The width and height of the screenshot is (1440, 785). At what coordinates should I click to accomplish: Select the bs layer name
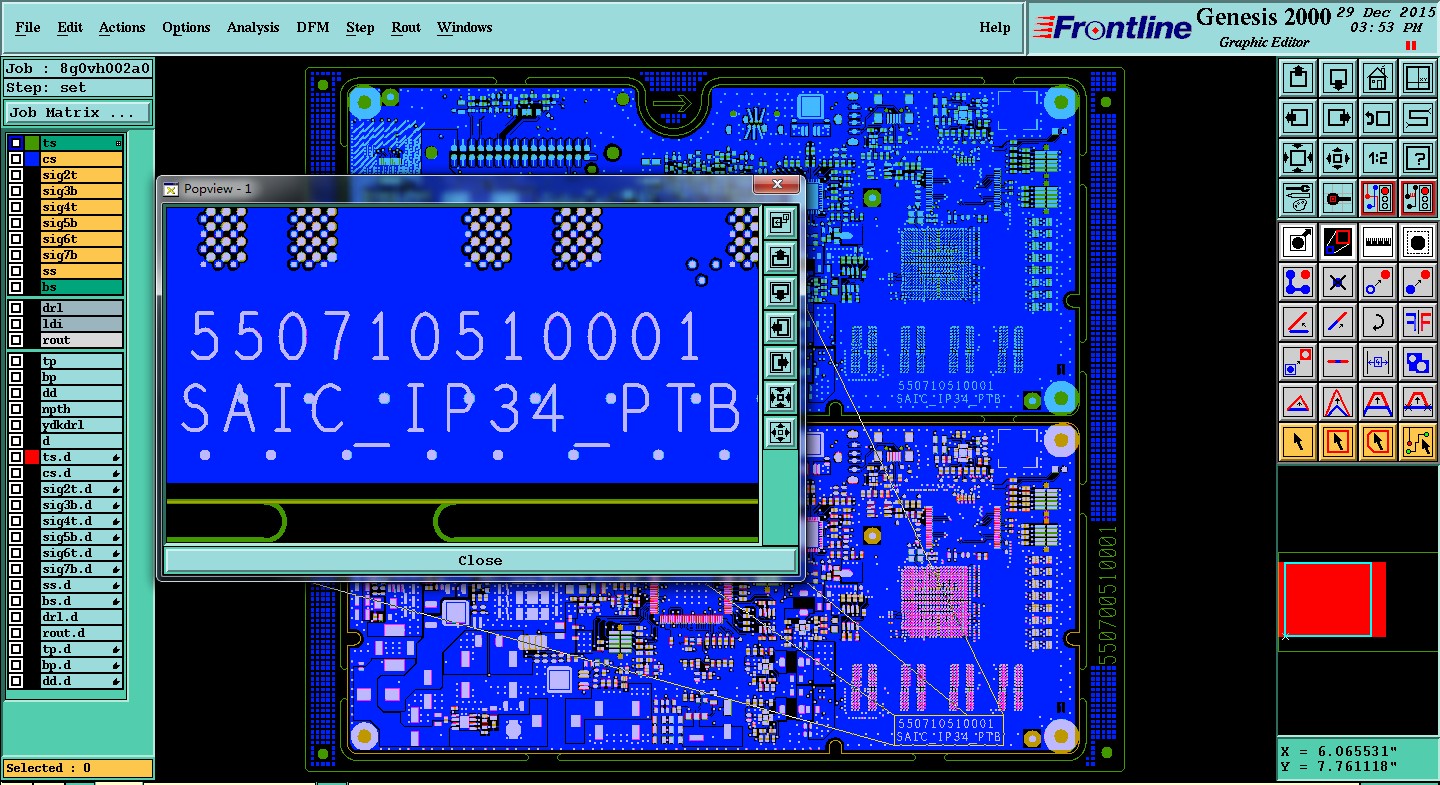click(x=81, y=287)
